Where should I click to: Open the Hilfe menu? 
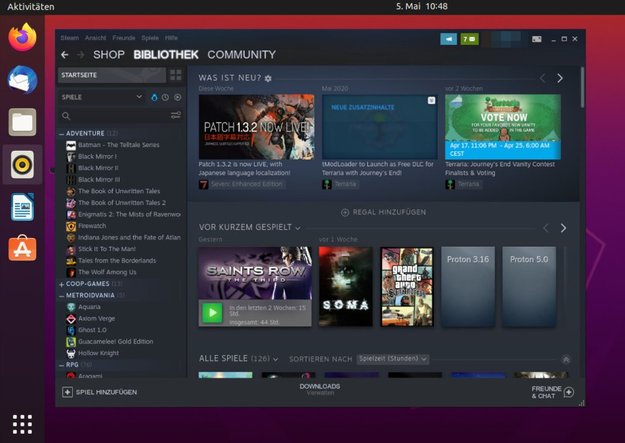[x=171, y=38]
